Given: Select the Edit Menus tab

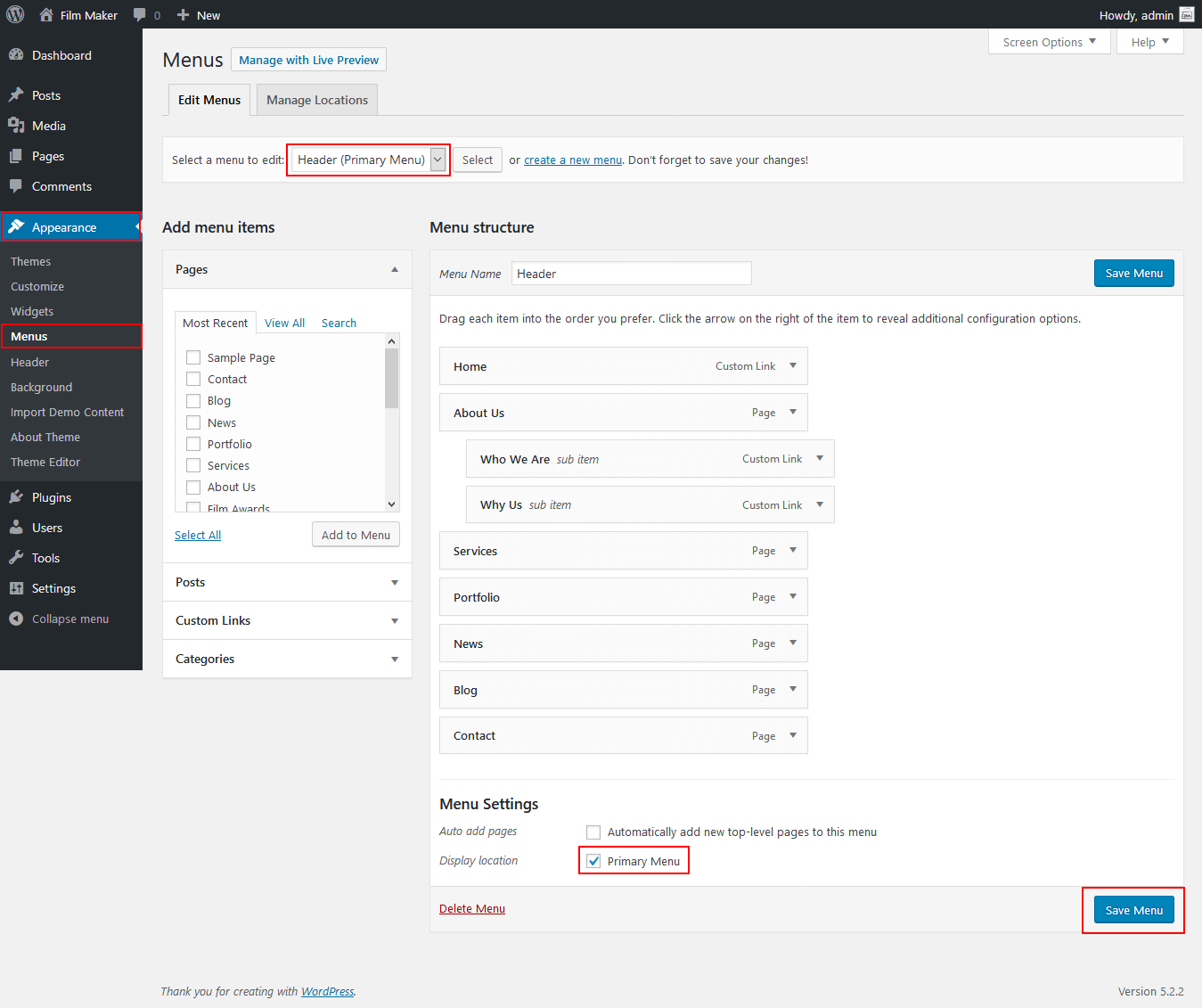Looking at the screenshot, I should [x=209, y=100].
